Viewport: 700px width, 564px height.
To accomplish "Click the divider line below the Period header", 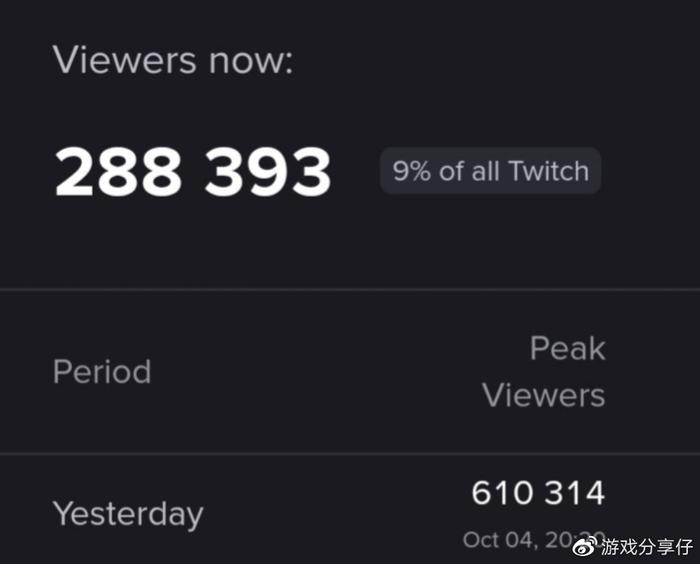I will tap(350, 453).
